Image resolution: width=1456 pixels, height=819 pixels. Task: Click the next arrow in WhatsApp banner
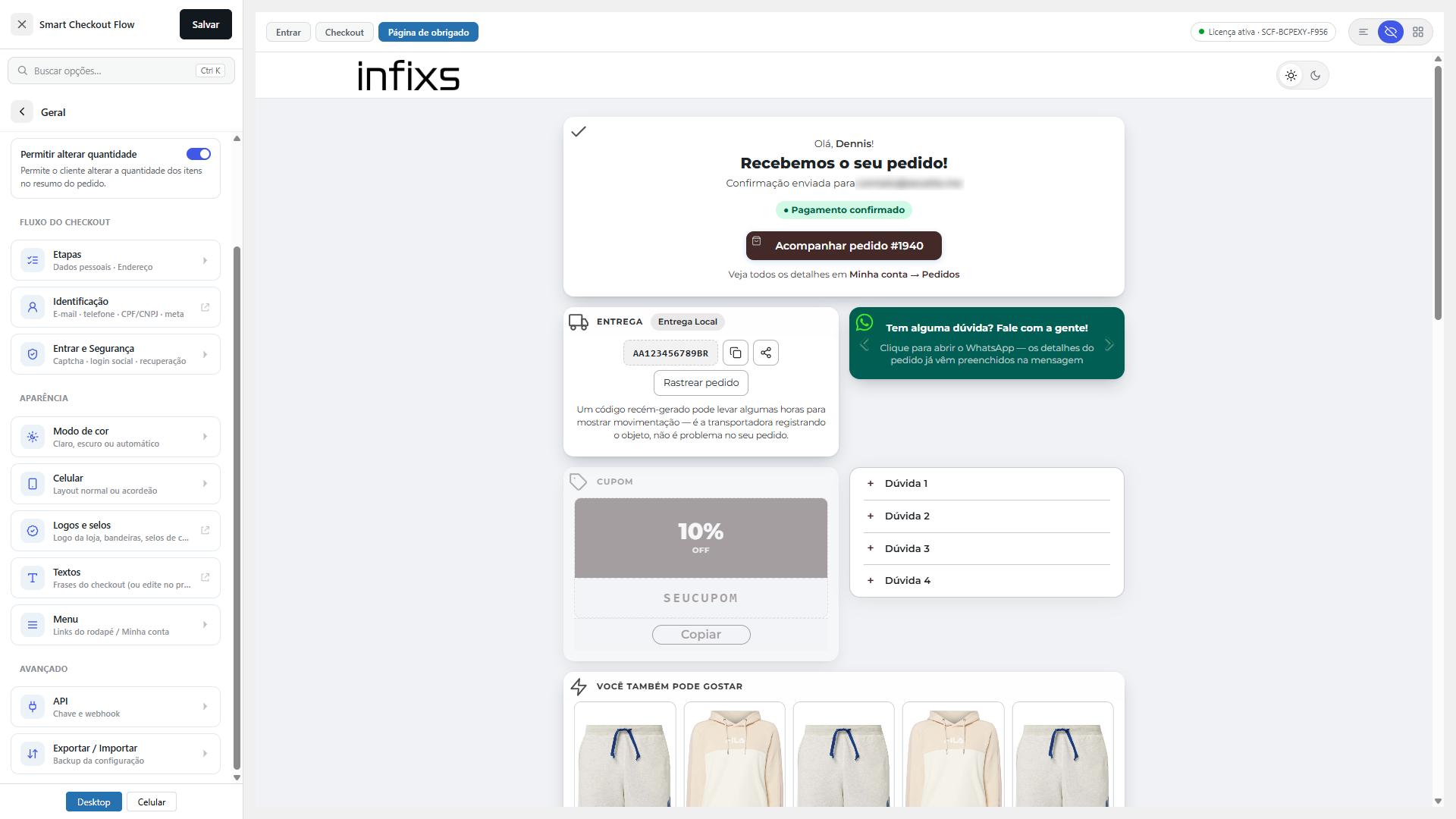coord(1109,345)
